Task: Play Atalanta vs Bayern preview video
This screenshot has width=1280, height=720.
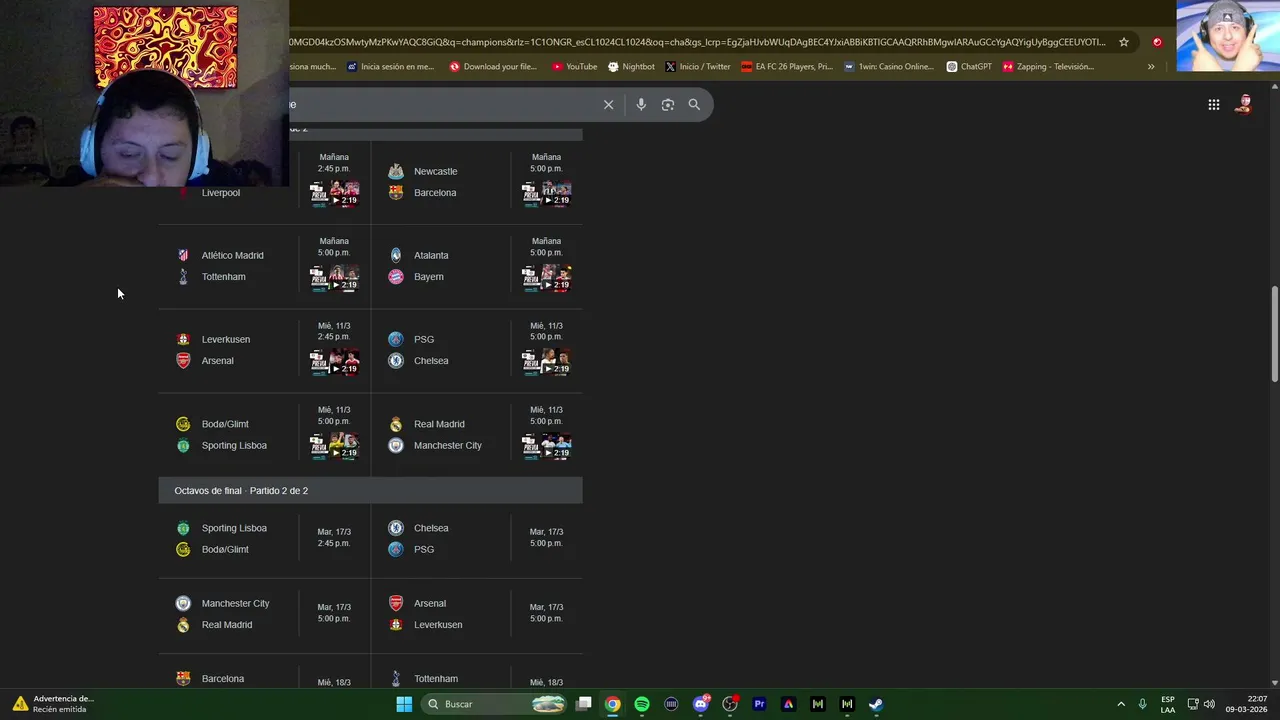Action: coord(546,277)
